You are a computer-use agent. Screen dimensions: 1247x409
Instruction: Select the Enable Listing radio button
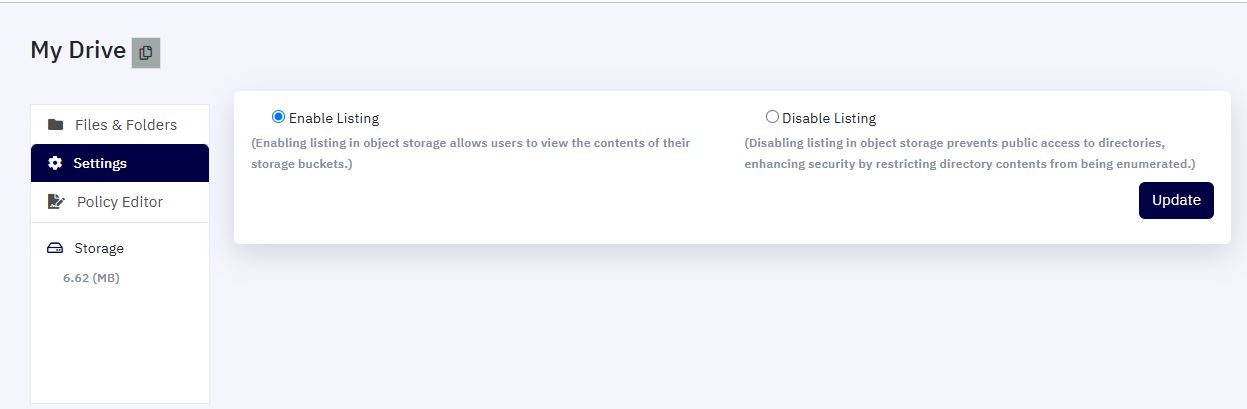(278, 117)
